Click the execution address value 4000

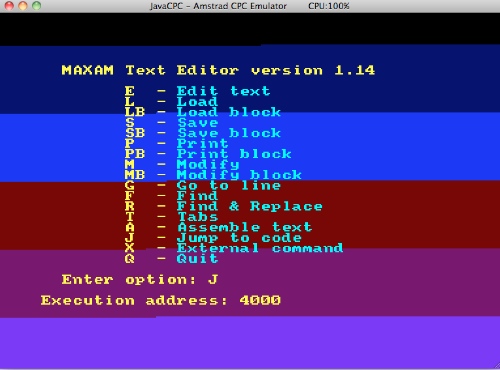tap(260, 300)
